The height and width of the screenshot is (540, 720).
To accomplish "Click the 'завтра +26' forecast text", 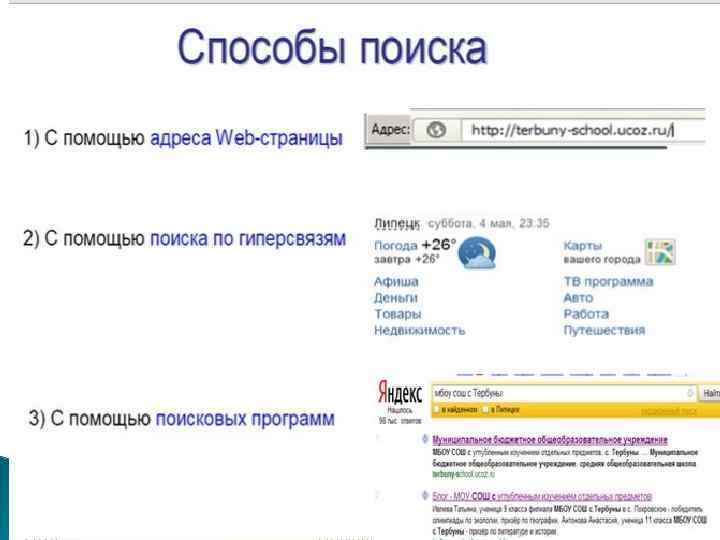I will [x=406, y=259].
